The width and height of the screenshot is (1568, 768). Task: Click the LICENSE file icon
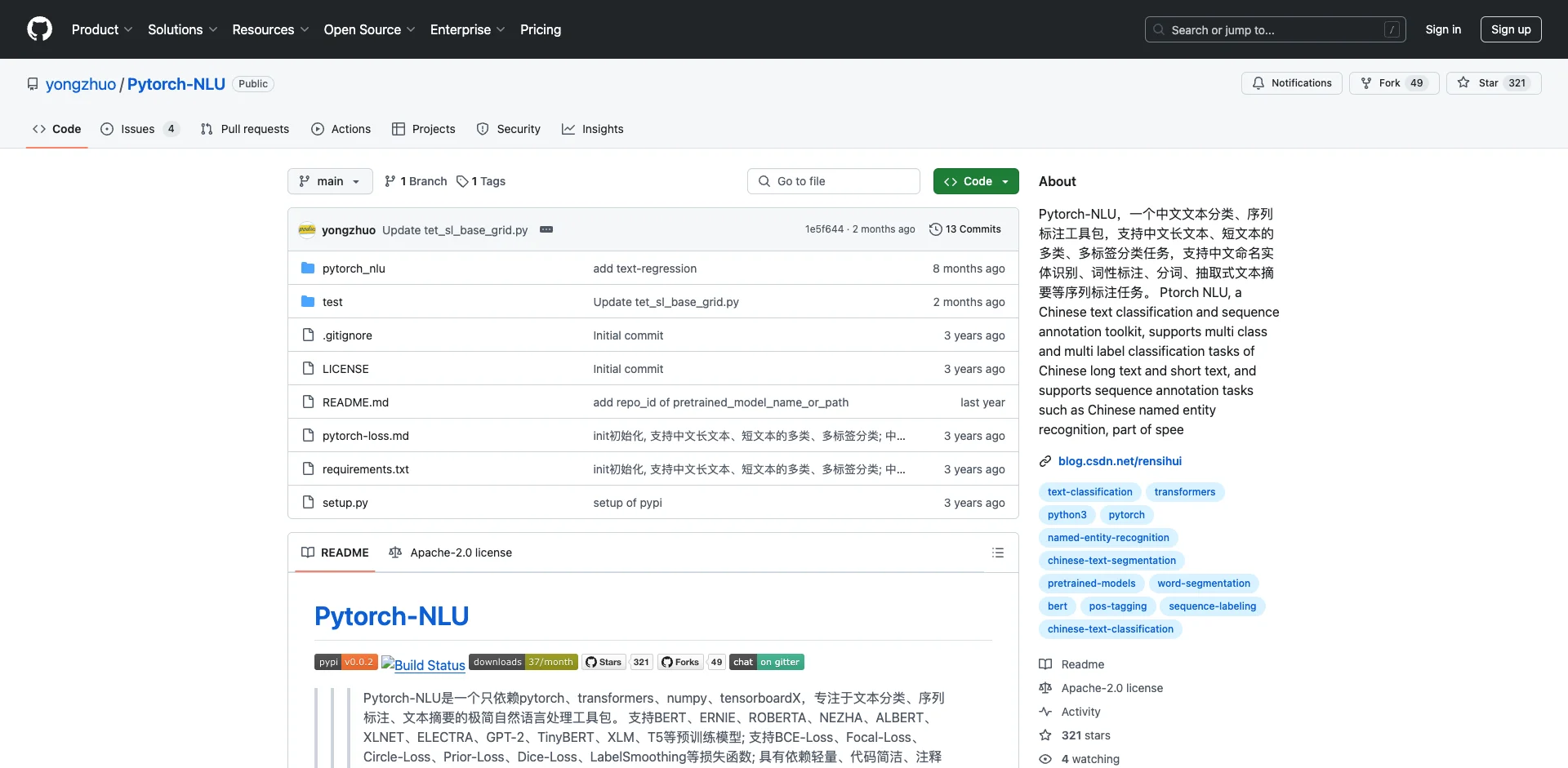(308, 368)
